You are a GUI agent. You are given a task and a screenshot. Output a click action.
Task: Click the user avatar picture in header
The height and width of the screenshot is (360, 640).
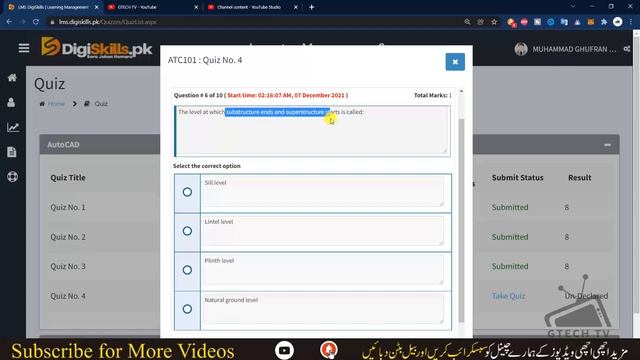pos(521,49)
